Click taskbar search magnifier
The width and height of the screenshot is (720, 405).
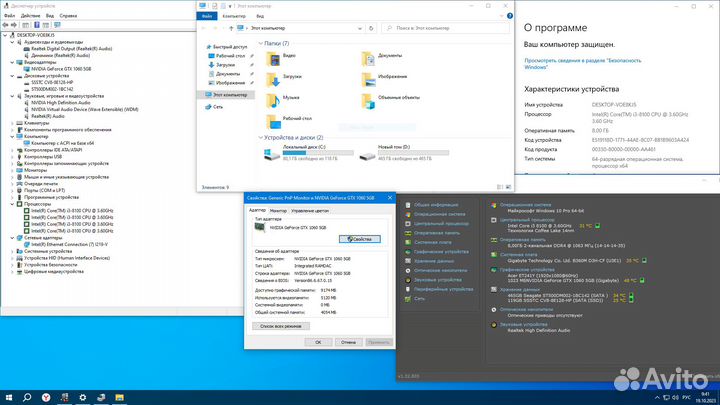pyautogui.click(x=27, y=398)
